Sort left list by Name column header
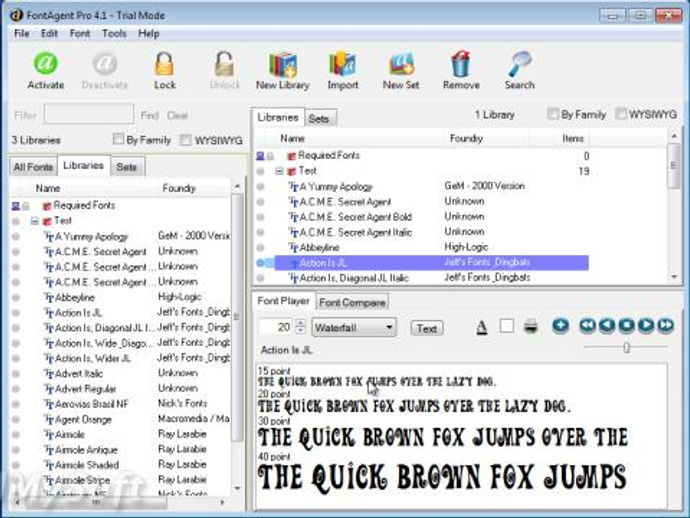 coord(48,188)
